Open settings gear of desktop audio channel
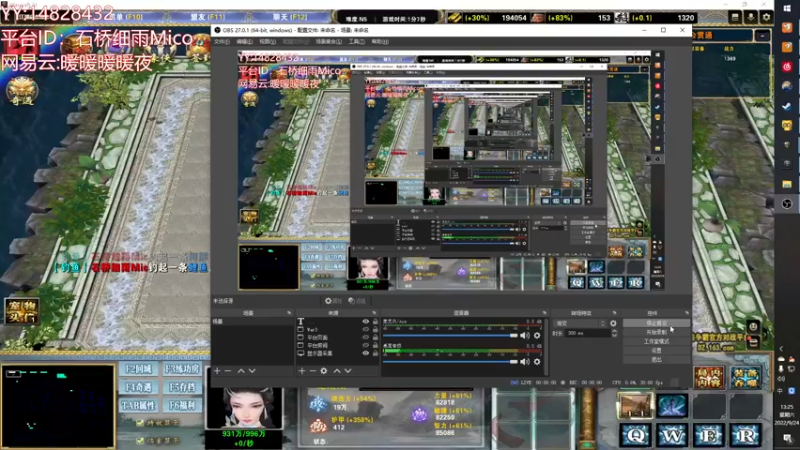800x450 pixels. pos(537,361)
